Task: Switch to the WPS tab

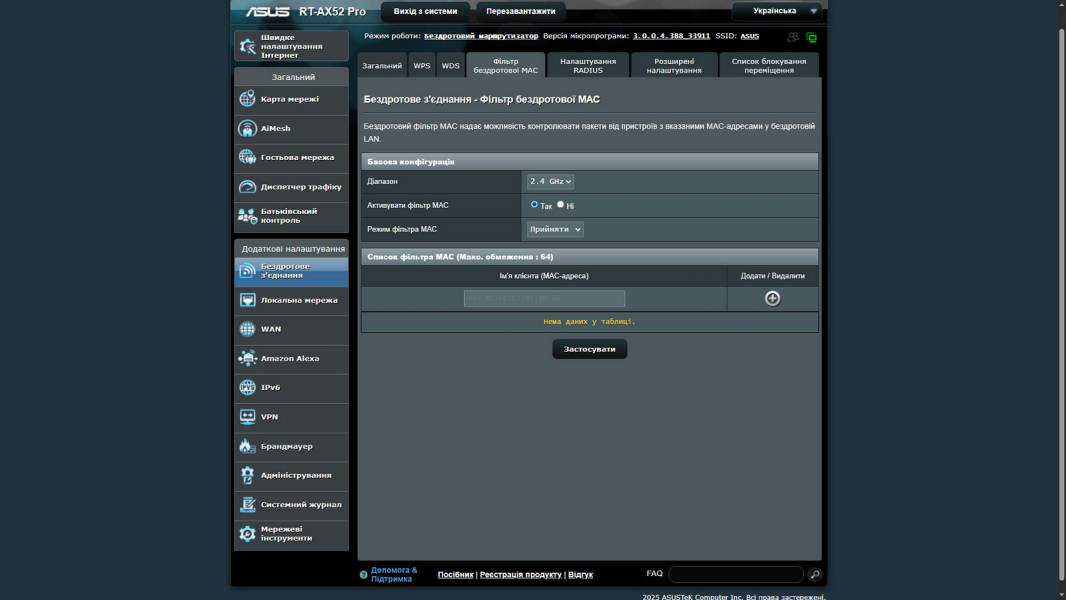Action: (x=422, y=66)
